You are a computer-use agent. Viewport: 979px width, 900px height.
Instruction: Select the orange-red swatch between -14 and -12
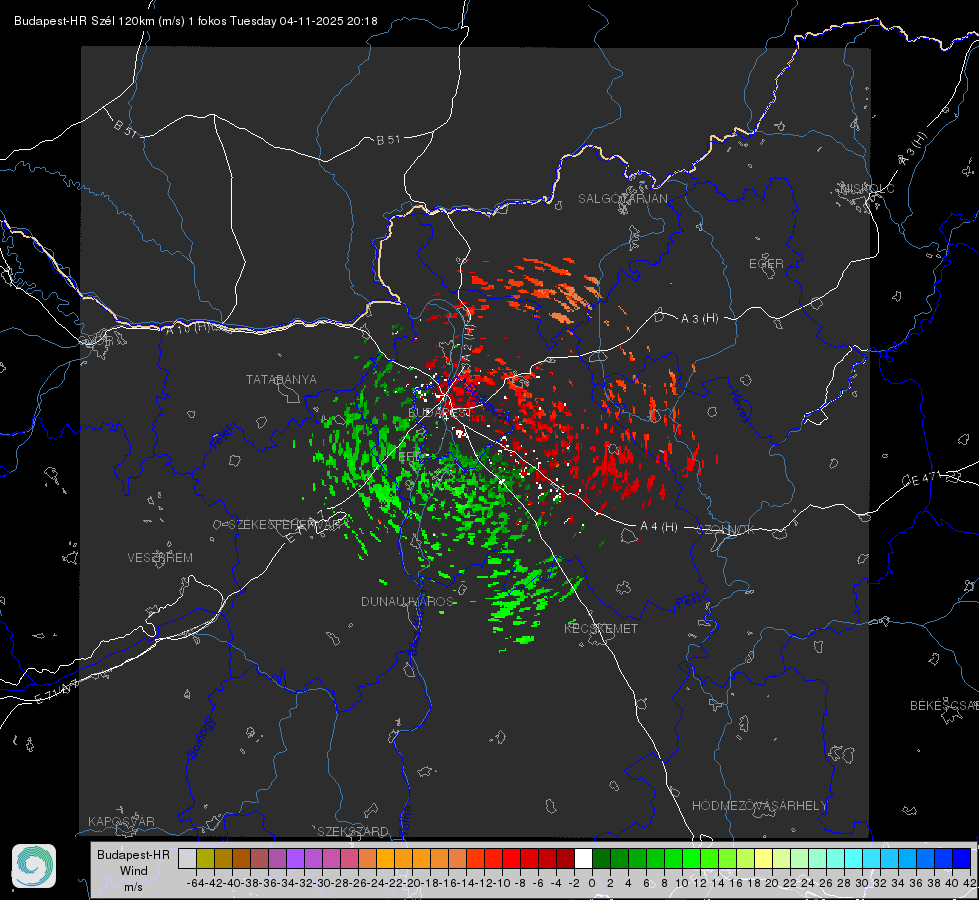tap(475, 858)
